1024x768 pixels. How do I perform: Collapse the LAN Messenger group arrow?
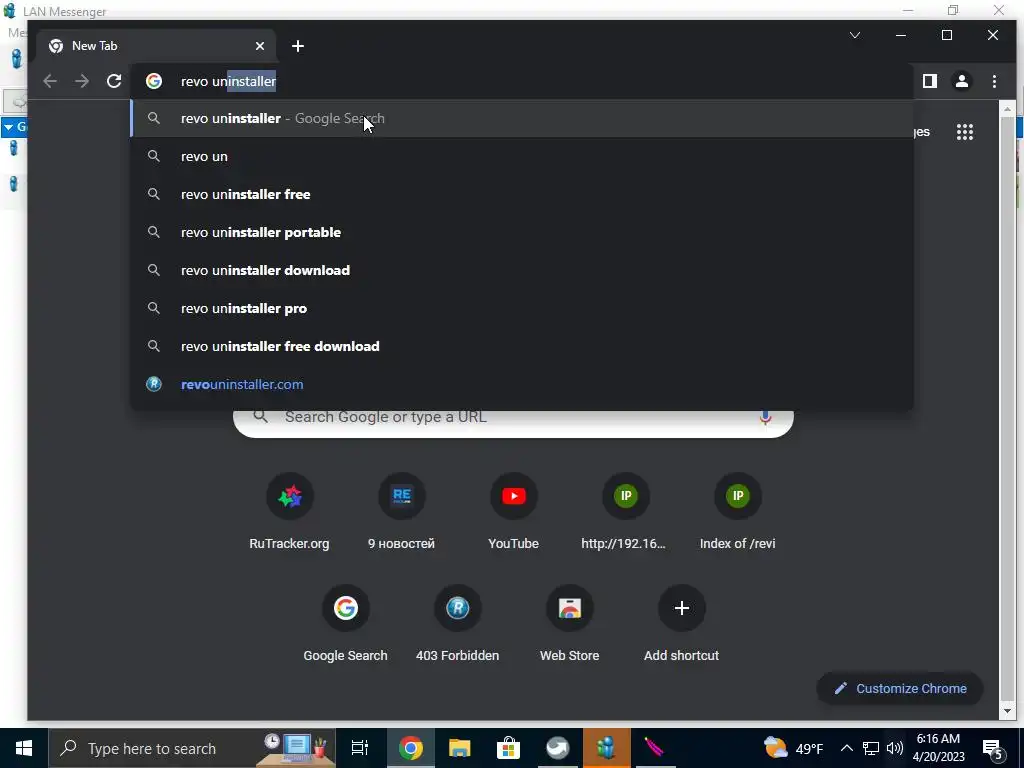pyautogui.click(x=8, y=127)
